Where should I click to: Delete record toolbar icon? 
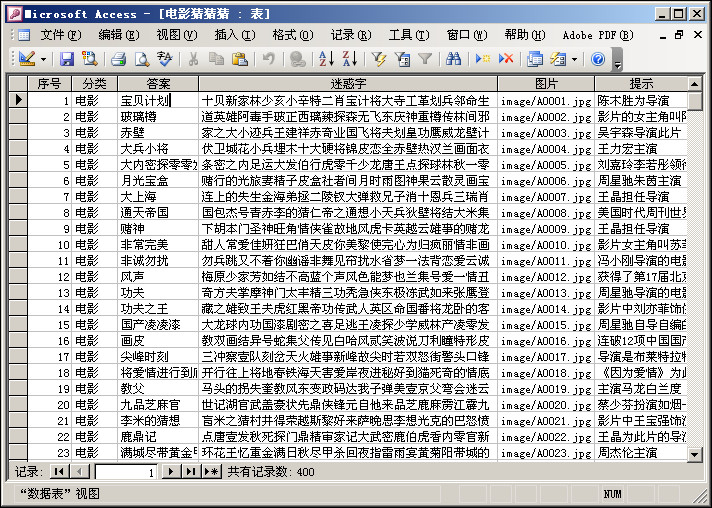[x=505, y=59]
